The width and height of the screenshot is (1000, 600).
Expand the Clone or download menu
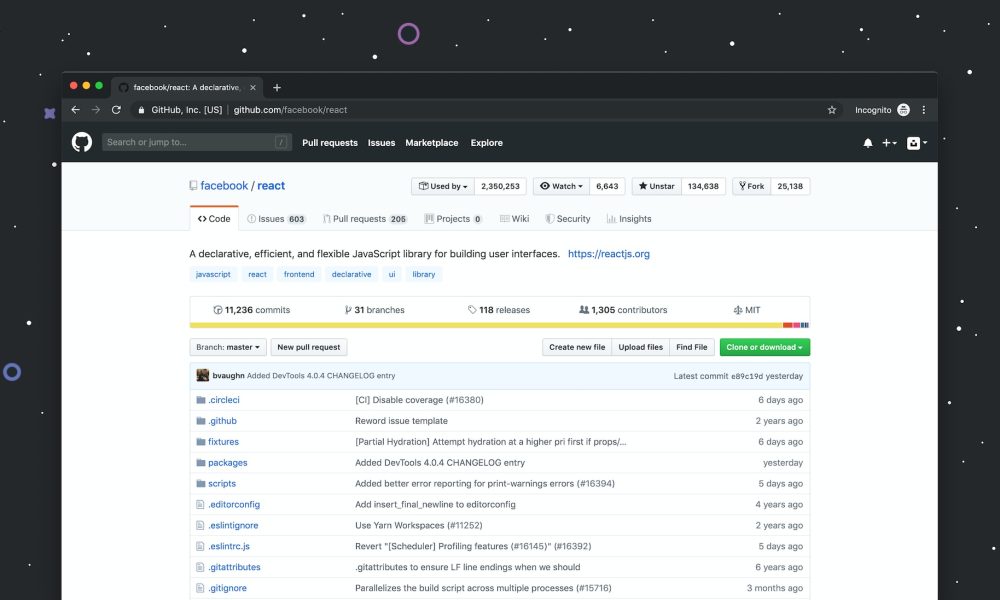(765, 347)
